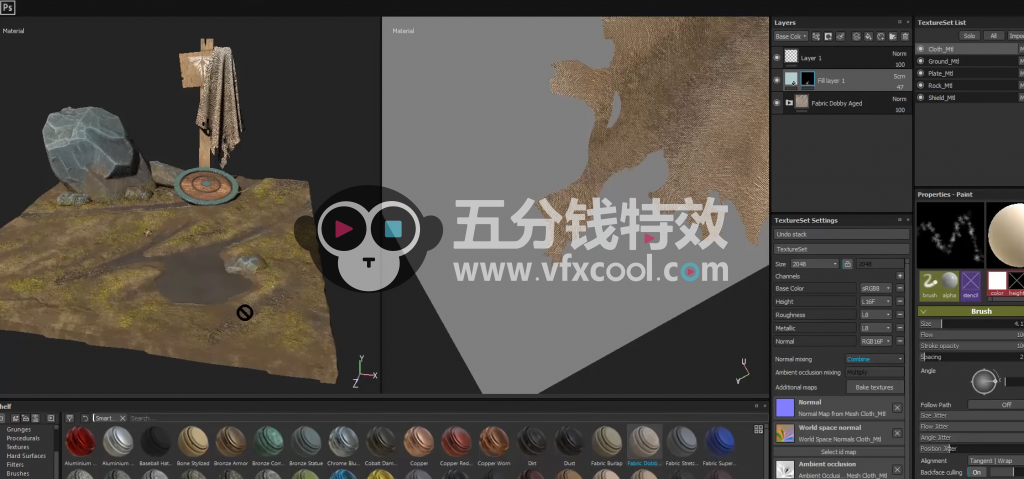Screen dimensions: 1024x479
Task: Select the brush tab in Properties
Action: tap(929, 286)
